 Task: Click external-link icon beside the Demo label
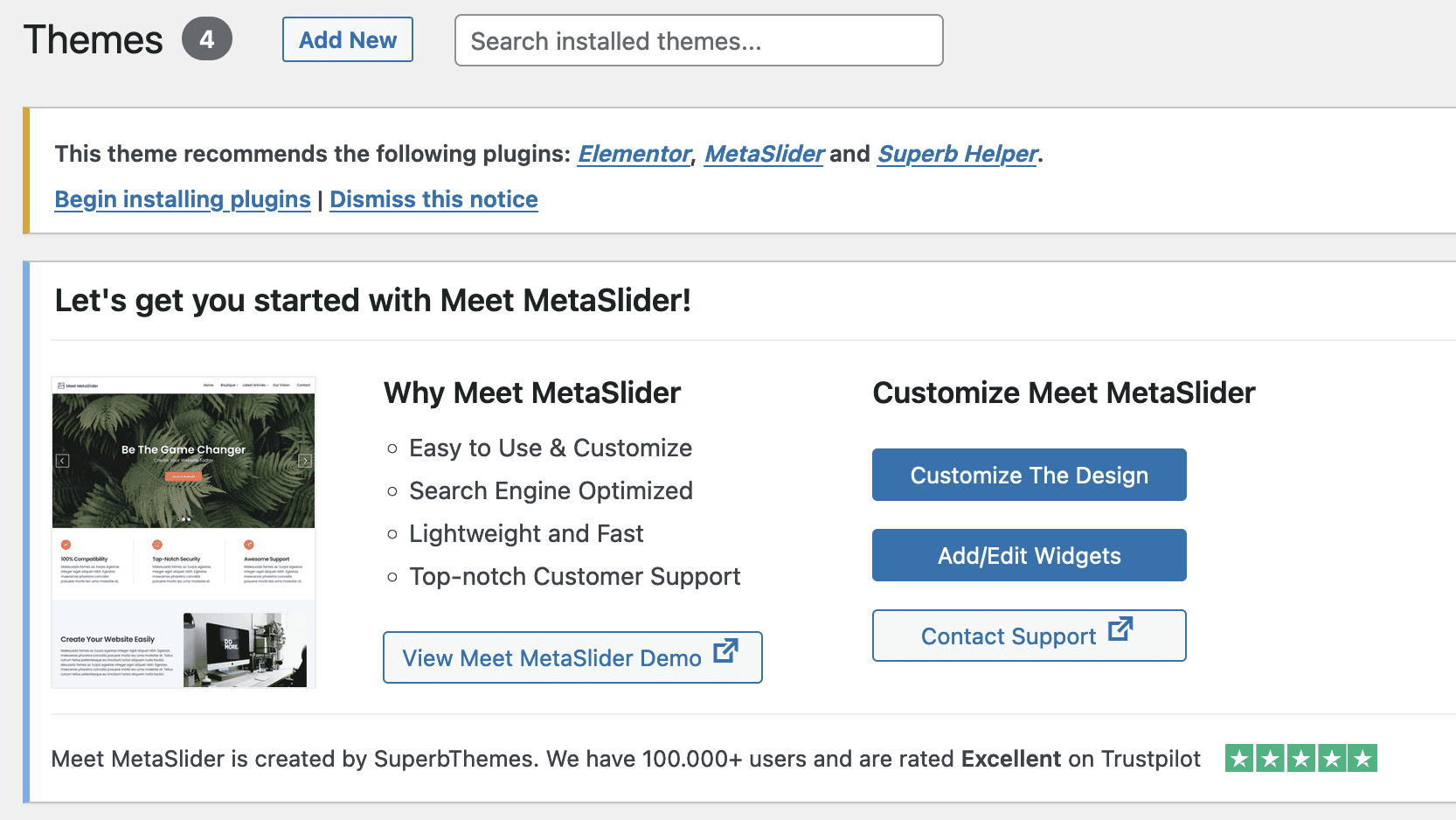(x=725, y=651)
